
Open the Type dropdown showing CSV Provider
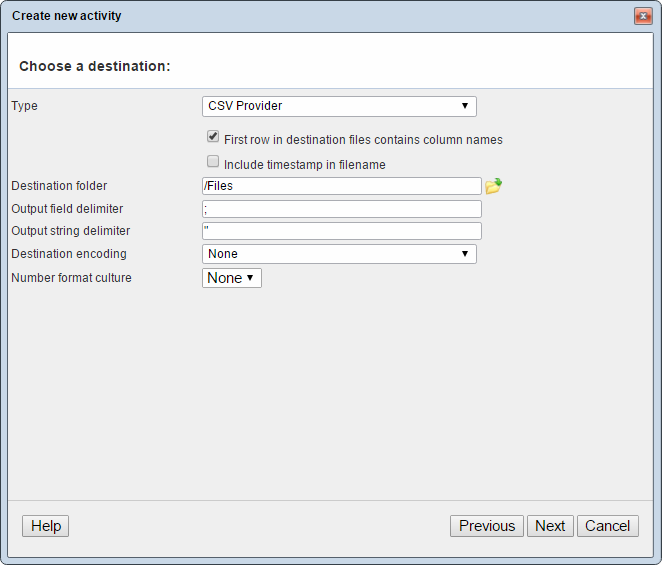(x=339, y=106)
